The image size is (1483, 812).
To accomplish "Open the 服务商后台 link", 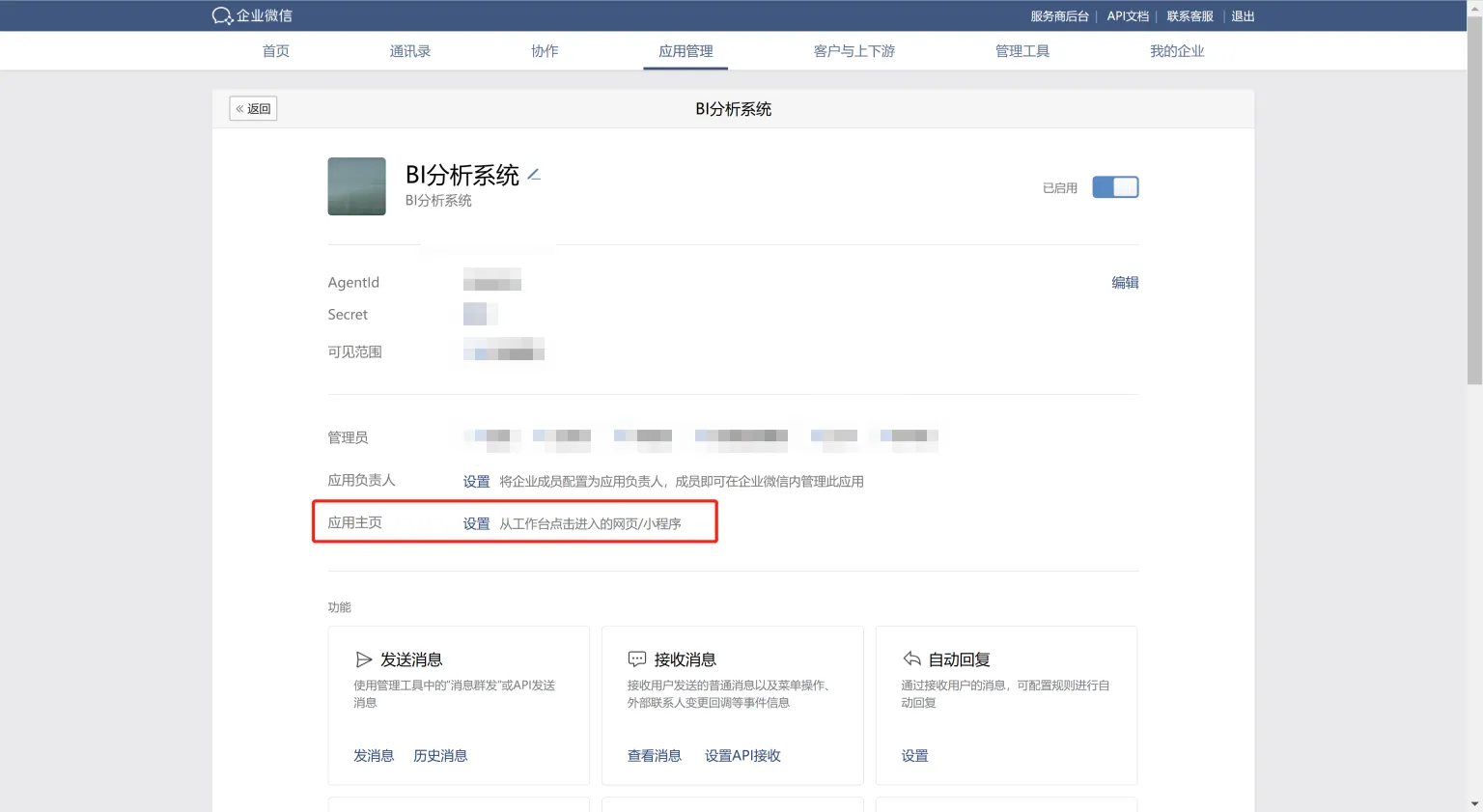I will [x=1059, y=16].
